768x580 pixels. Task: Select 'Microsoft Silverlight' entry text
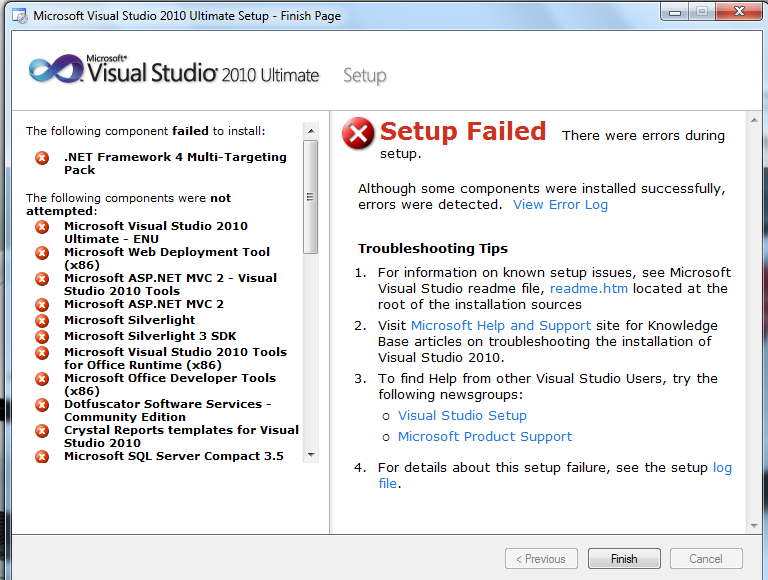click(x=129, y=320)
